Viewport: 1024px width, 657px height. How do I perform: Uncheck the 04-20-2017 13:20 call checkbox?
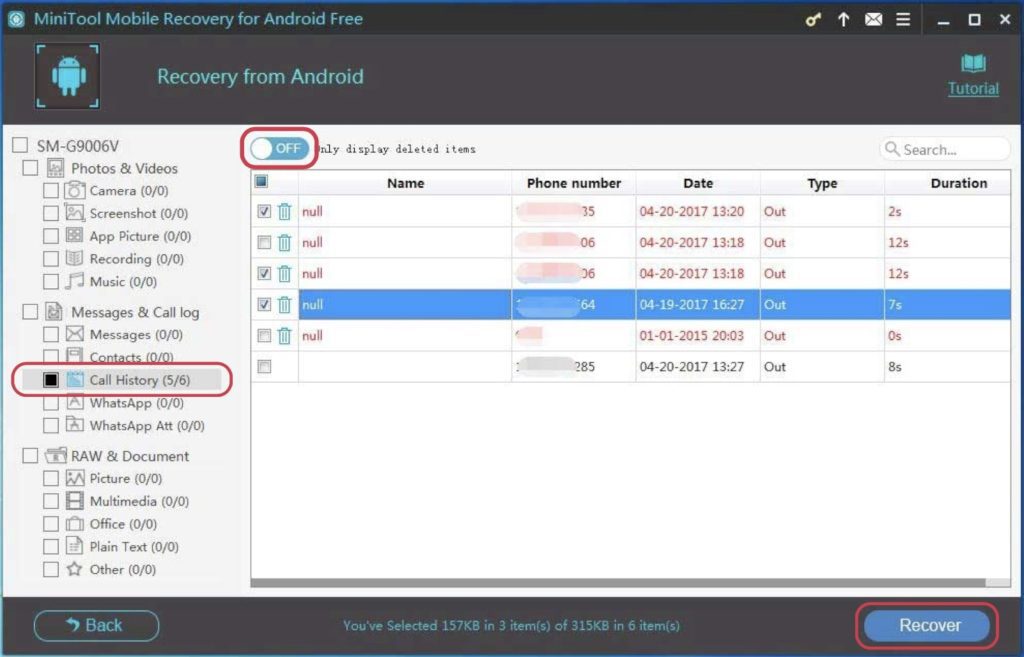point(264,212)
